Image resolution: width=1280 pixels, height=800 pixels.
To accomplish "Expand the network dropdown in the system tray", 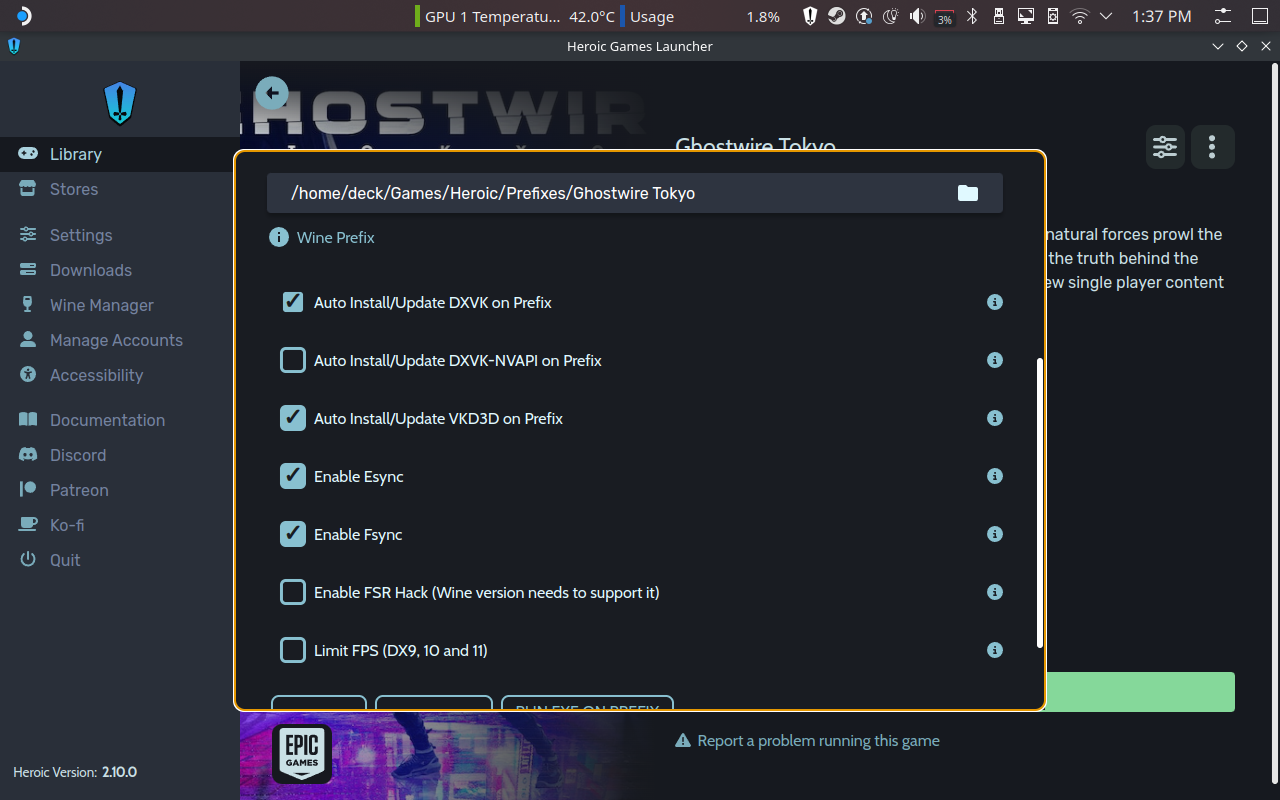I will [x=1106, y=16].
